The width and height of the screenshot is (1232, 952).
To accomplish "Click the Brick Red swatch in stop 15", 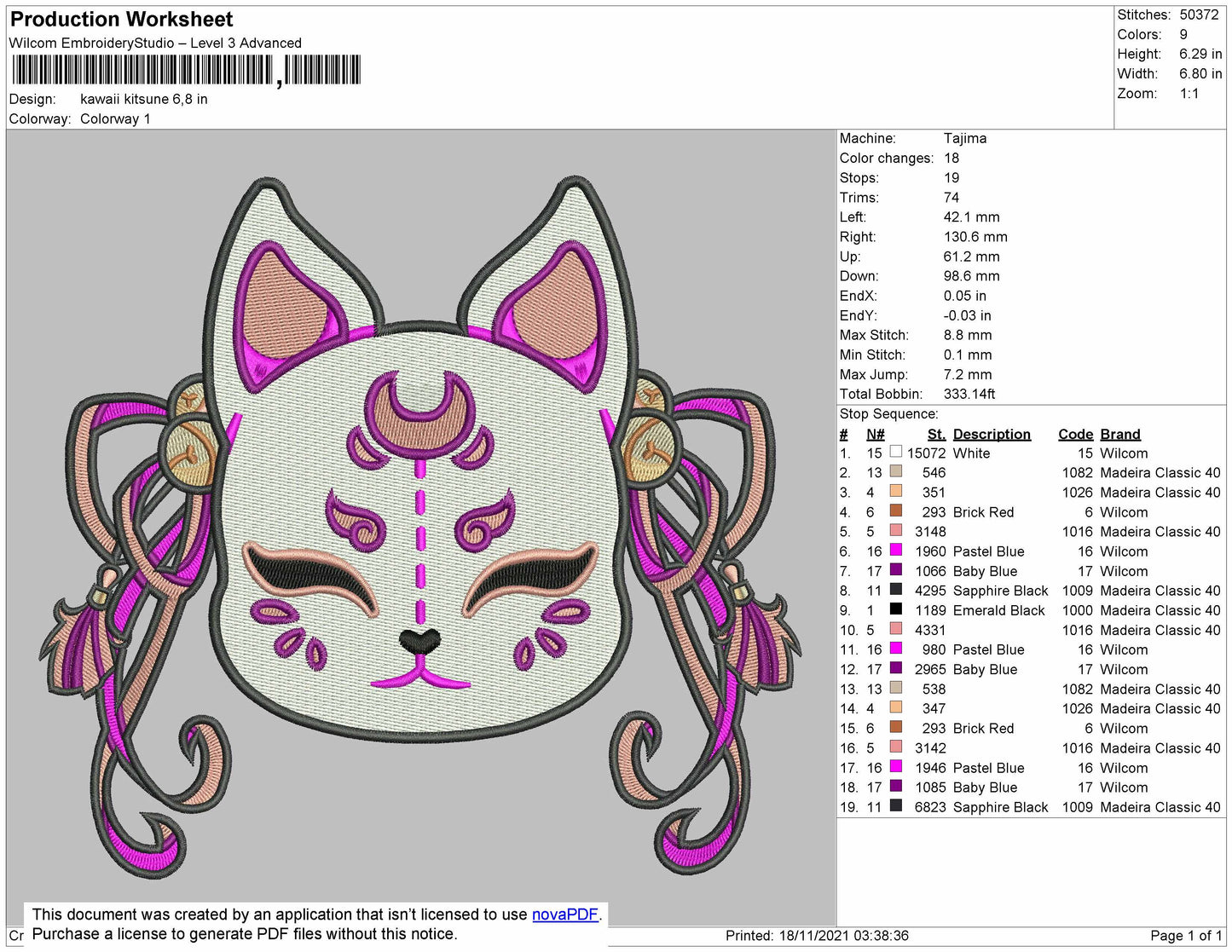I will coord(896,727).
